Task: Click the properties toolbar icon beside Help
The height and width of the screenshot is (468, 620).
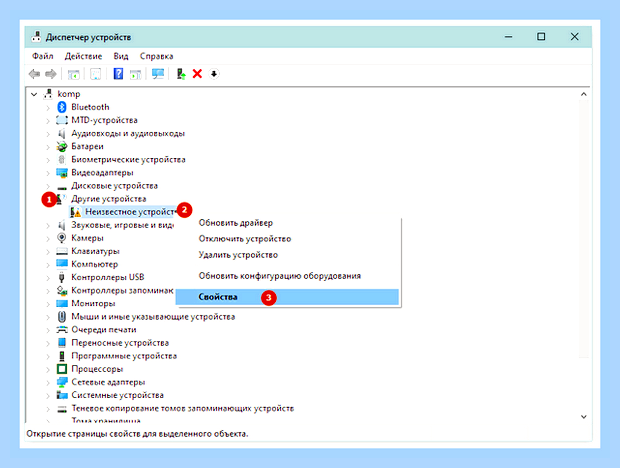Action: [135, 74]
